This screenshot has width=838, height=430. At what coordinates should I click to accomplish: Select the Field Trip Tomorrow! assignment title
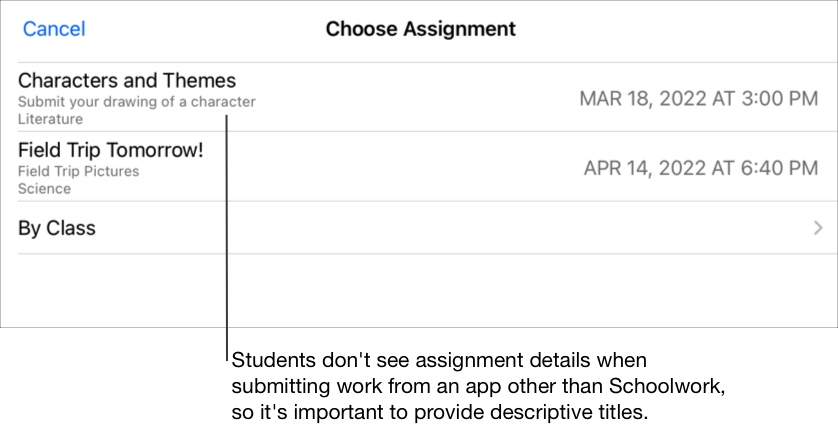110,150
